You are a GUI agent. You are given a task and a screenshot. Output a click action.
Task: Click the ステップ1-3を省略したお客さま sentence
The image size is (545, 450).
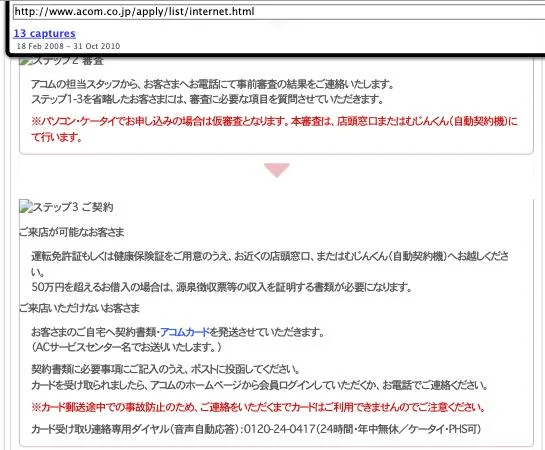(x=208, y=99)
